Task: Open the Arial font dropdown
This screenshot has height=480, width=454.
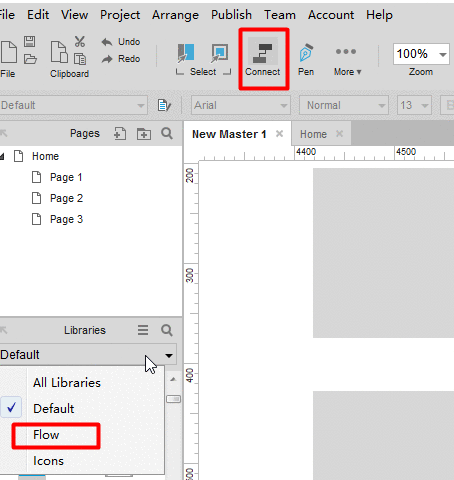Action: pyautogui.click(x=241, y=105)
